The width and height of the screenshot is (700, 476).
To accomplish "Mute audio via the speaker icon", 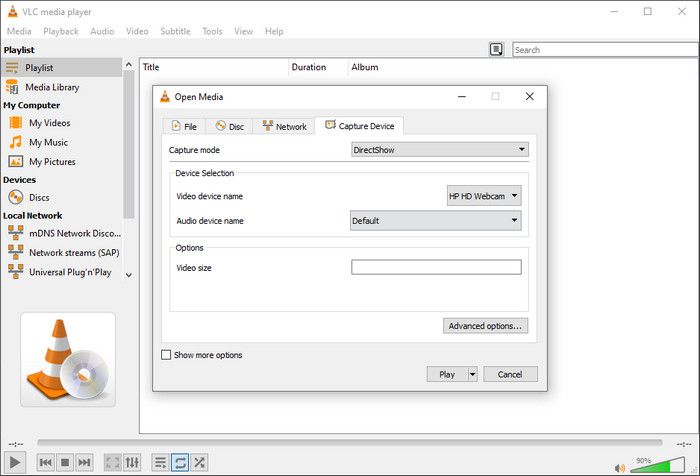I will click(620, 468).
